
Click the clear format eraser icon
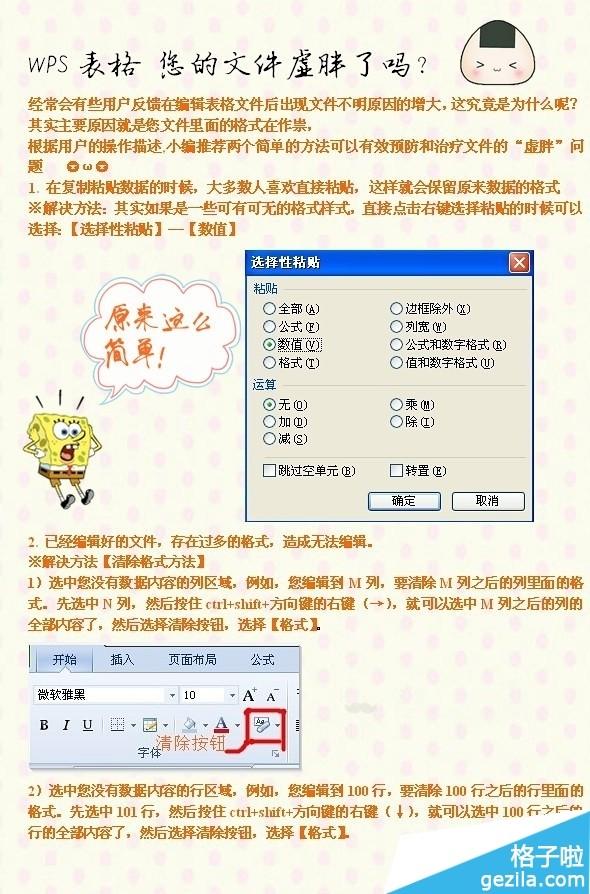[261, 724]
